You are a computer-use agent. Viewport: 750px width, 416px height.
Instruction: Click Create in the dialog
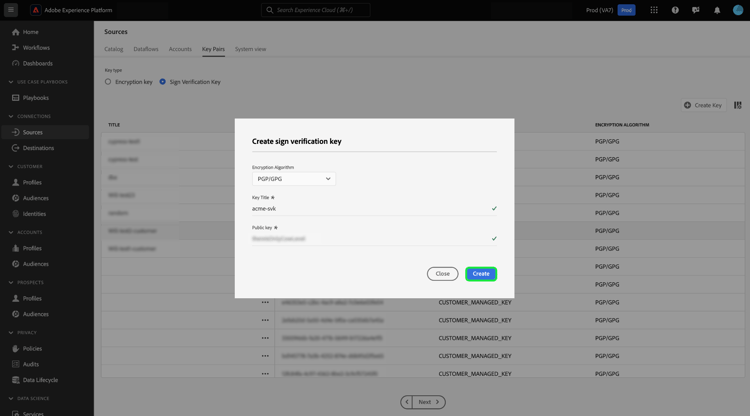tap(481, 274)
